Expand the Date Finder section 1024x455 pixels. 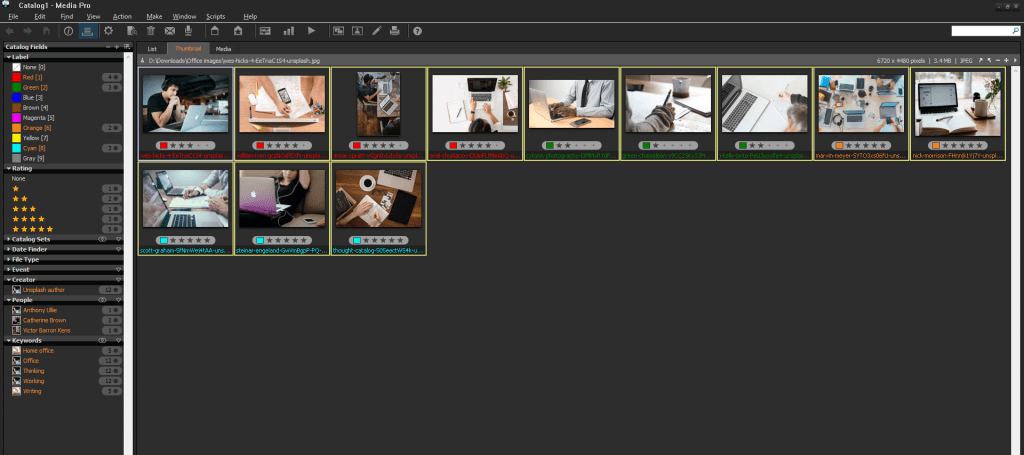click(x=30, y=250)
